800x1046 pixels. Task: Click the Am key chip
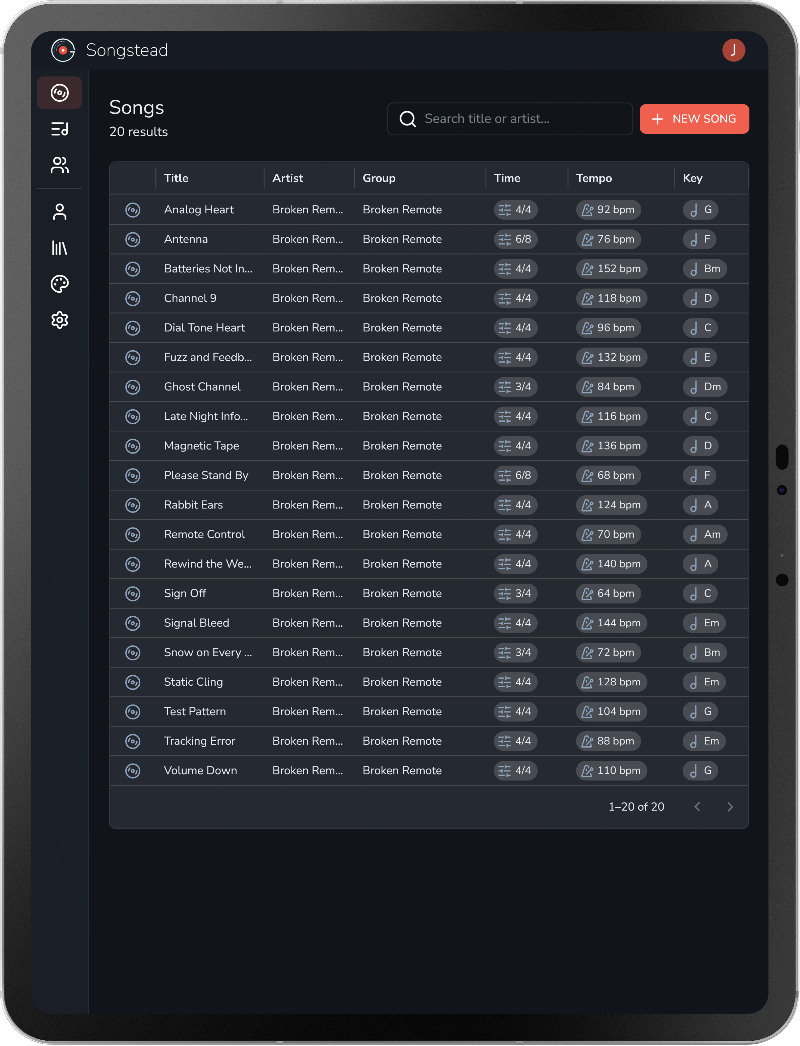click(705, 534)
